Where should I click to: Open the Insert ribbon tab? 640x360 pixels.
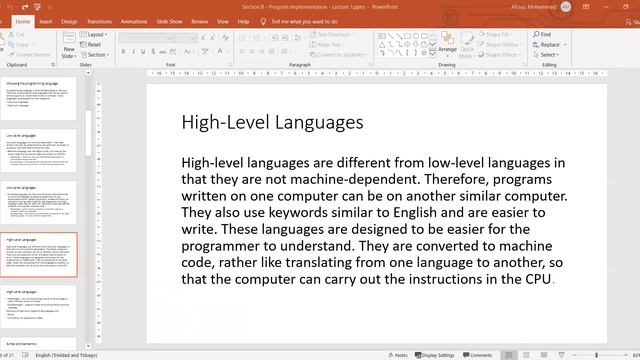46,22
